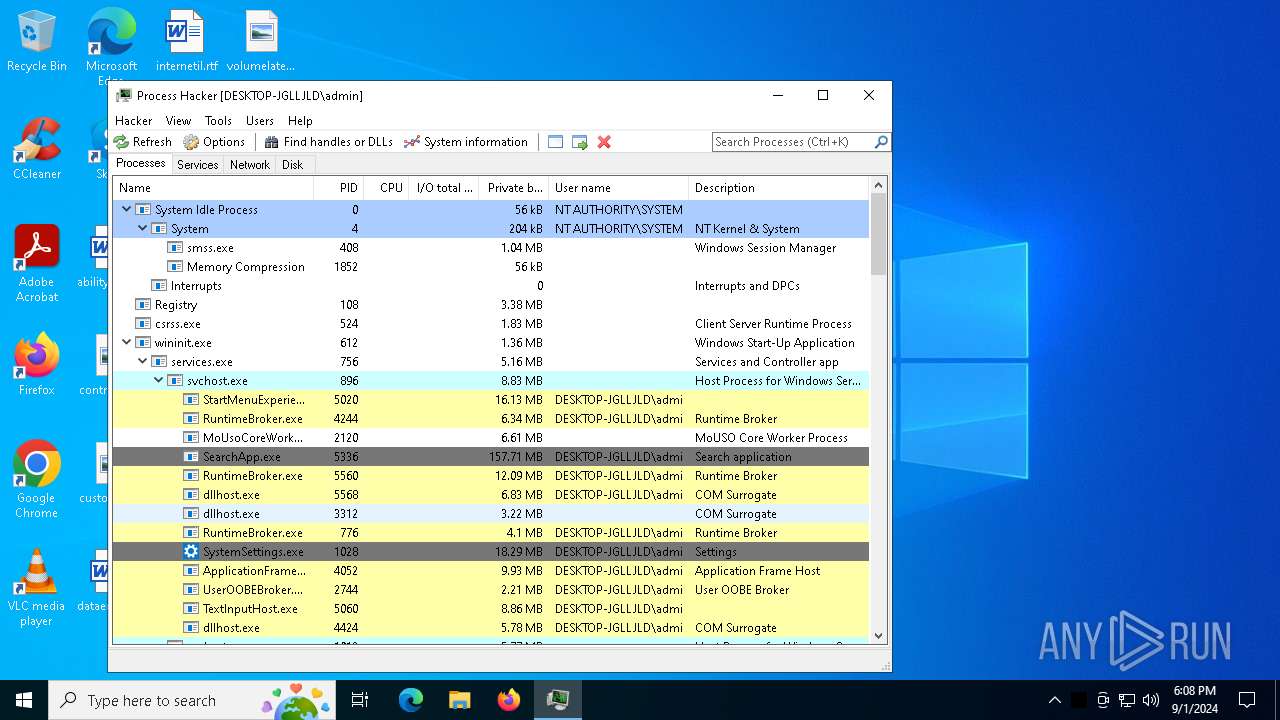Select dllhost.exe with PID 3312
The height and width of the screenshot is (720, 1280).
491,513
